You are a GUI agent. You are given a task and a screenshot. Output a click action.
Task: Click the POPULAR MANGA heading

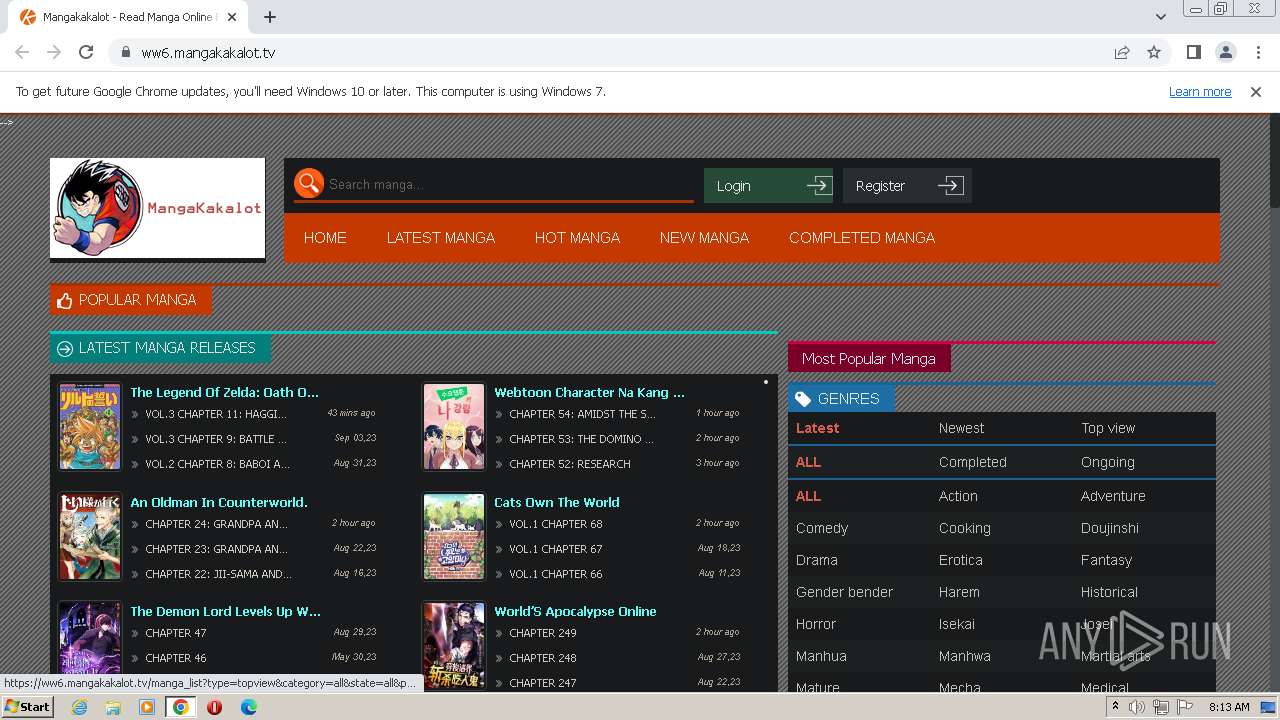pyautogui.click(x=131, y=300)
